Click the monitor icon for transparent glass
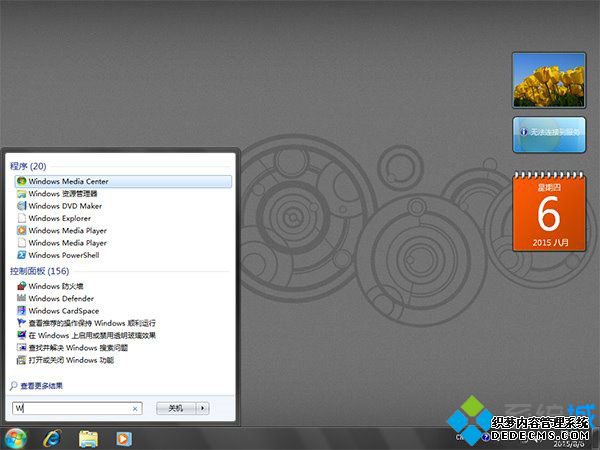 coord(21,335)
